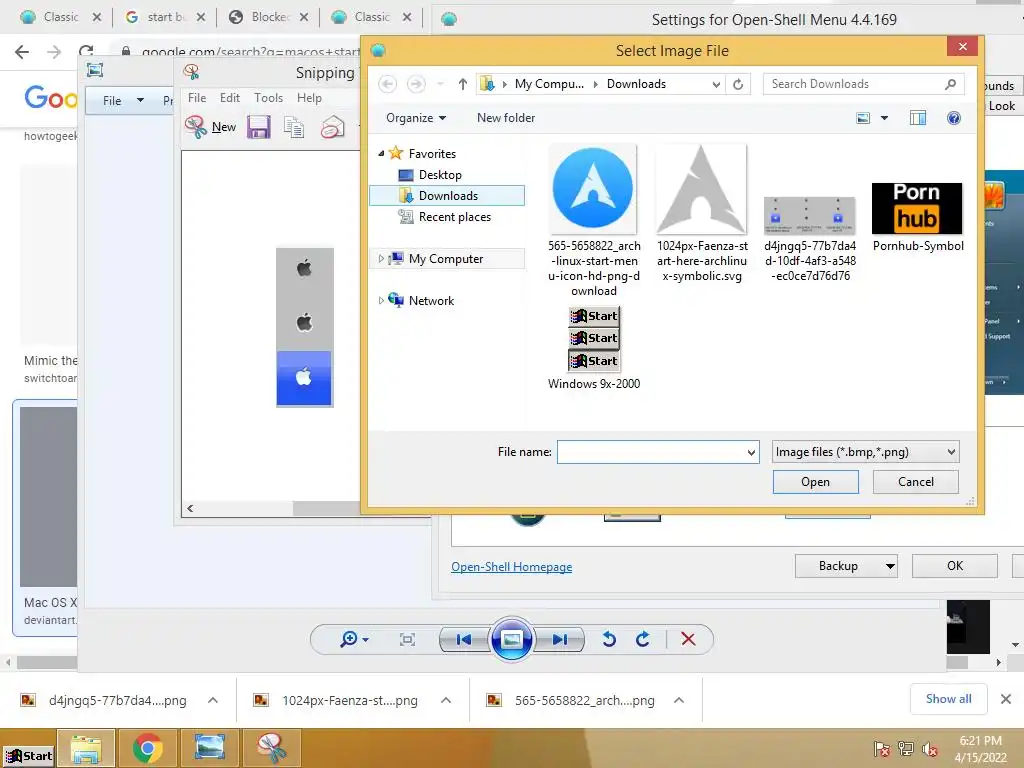The height and width of the screenshot is (768, 1024).
Task: Open the File name history dropdown
Action: (751, 452)
